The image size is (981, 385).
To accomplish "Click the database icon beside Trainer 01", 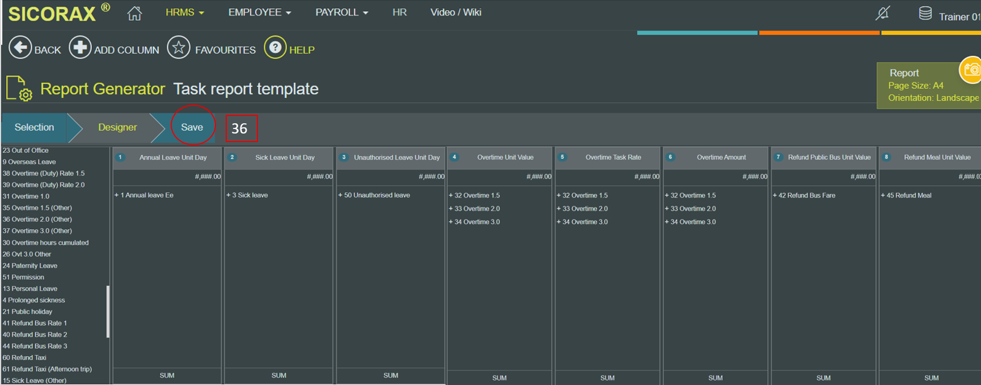I will [x=925, y=13].
